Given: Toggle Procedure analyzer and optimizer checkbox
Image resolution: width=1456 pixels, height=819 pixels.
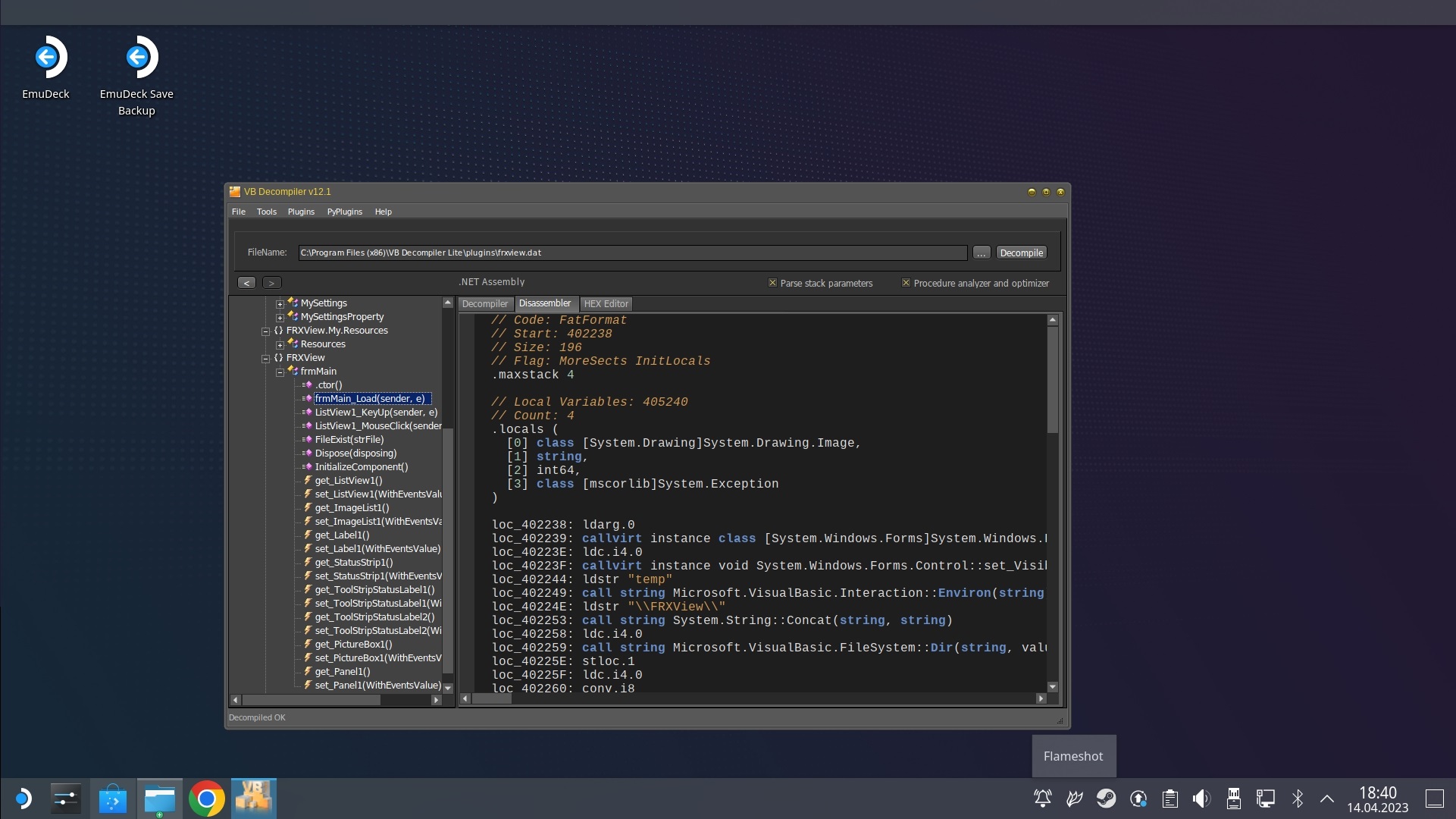Looking at the screenshot, I should pos(906,283).
